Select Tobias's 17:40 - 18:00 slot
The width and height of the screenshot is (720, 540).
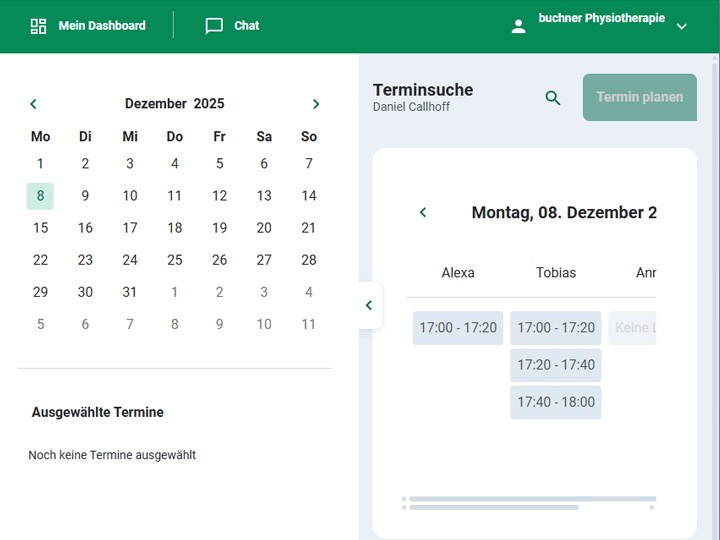[x=556, y=402]
